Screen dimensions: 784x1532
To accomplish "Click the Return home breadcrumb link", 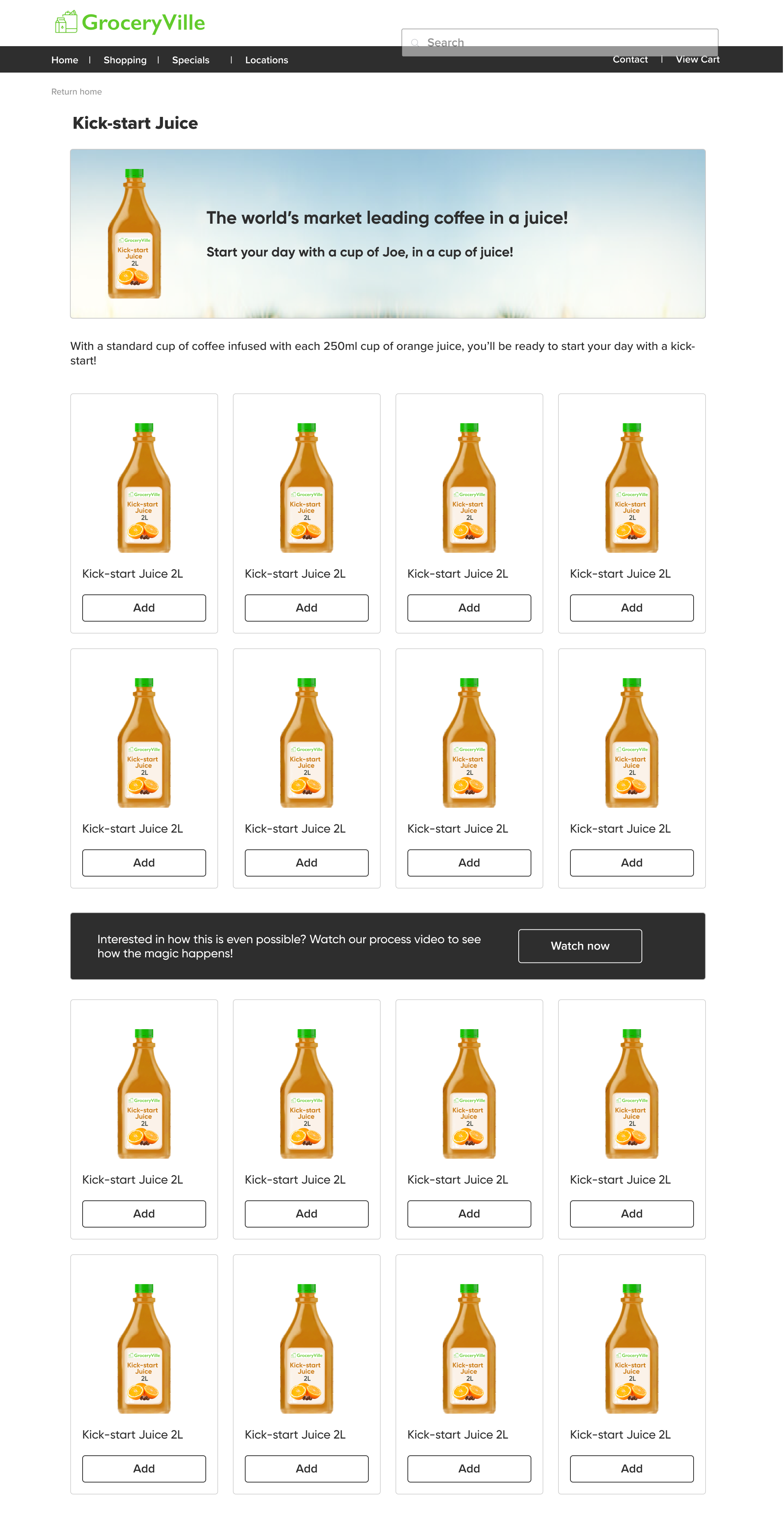I will coord(77,92).
